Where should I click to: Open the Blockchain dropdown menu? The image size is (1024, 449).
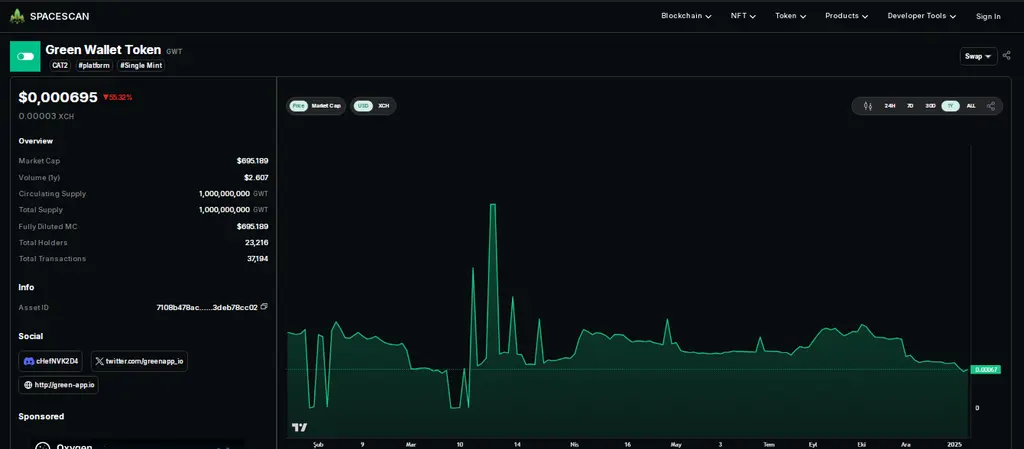click(686, 16)
